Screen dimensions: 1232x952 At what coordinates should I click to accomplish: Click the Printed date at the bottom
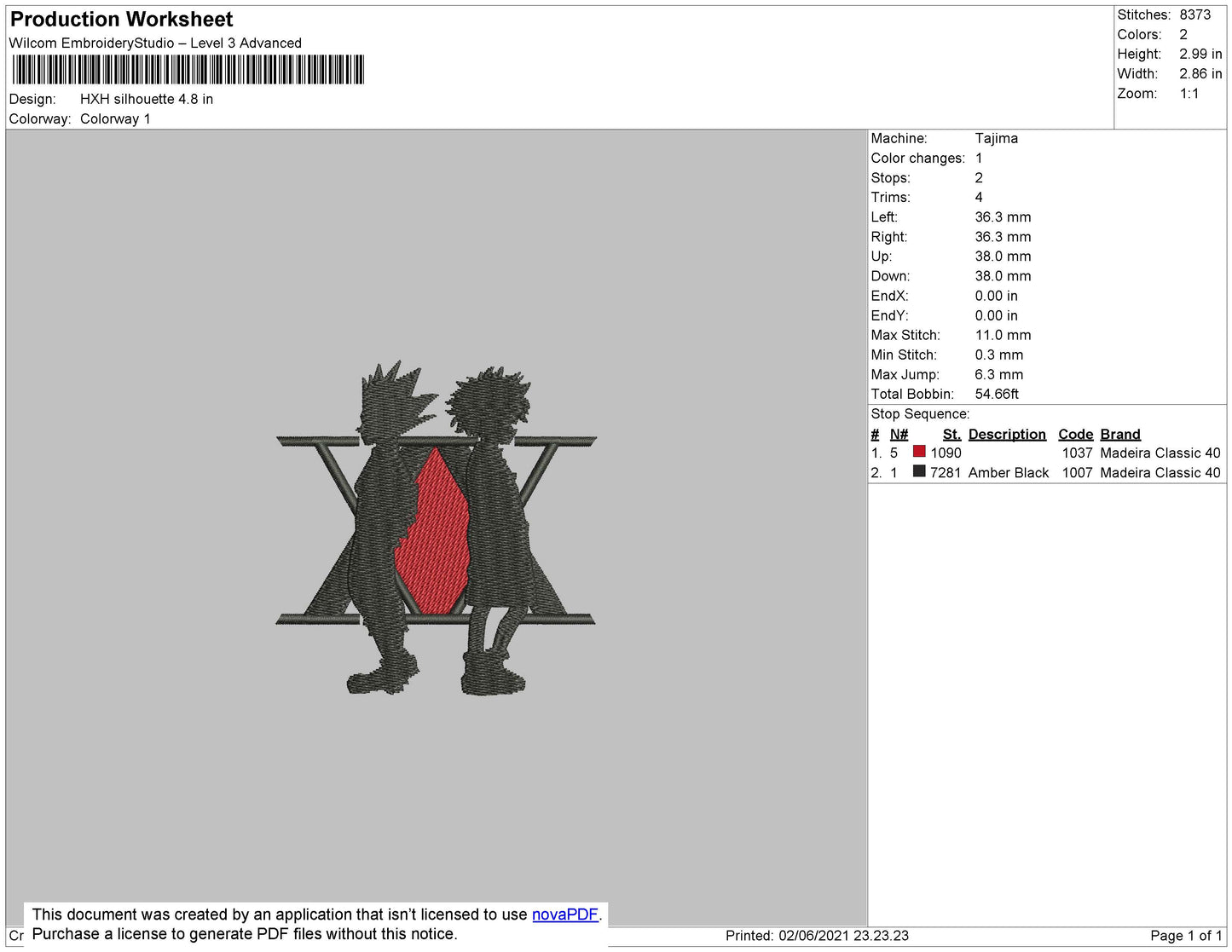coord(816,936)
